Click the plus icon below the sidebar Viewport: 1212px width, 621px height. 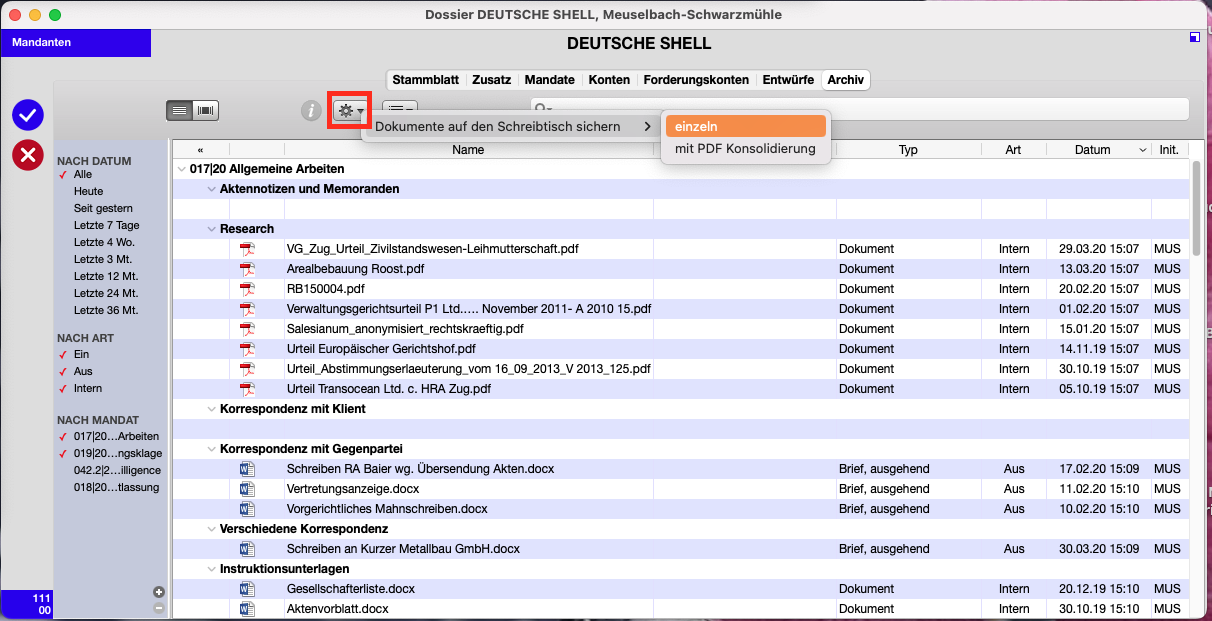158,592
